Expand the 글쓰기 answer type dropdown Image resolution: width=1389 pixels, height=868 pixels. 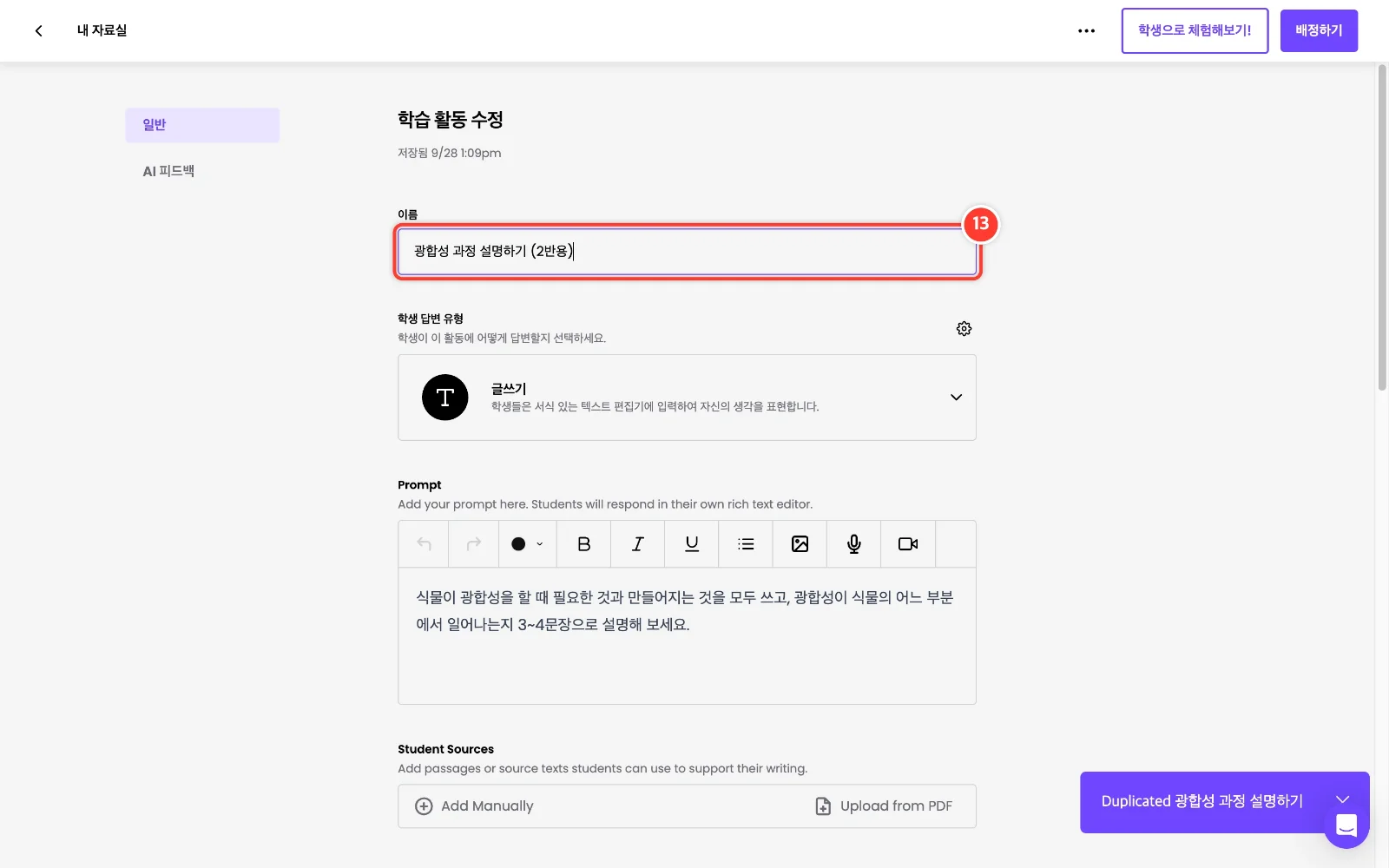click(x=956, y=398)
